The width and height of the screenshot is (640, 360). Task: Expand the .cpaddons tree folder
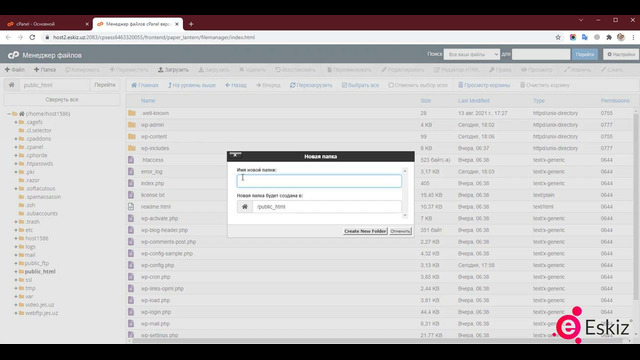click(x=16, y=139)
